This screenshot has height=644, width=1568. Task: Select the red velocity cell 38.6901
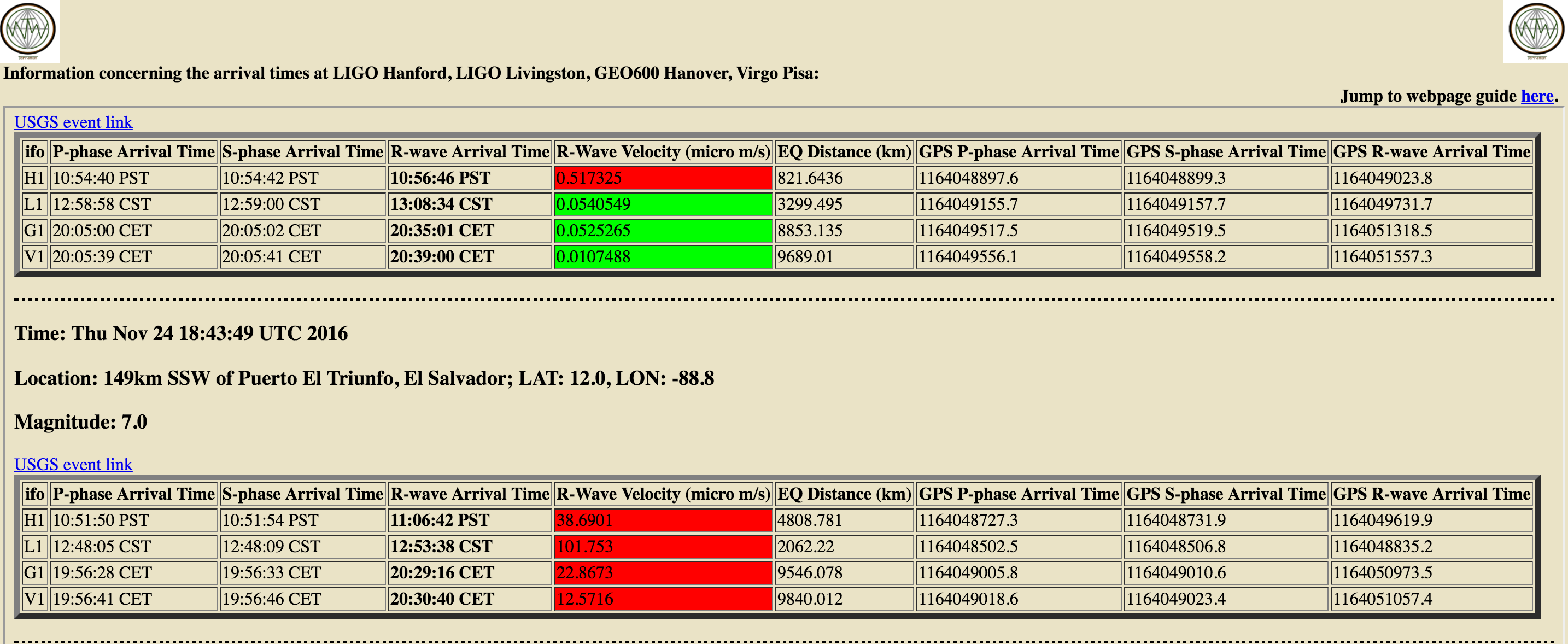pyautogui.click(x=663, y=520)
